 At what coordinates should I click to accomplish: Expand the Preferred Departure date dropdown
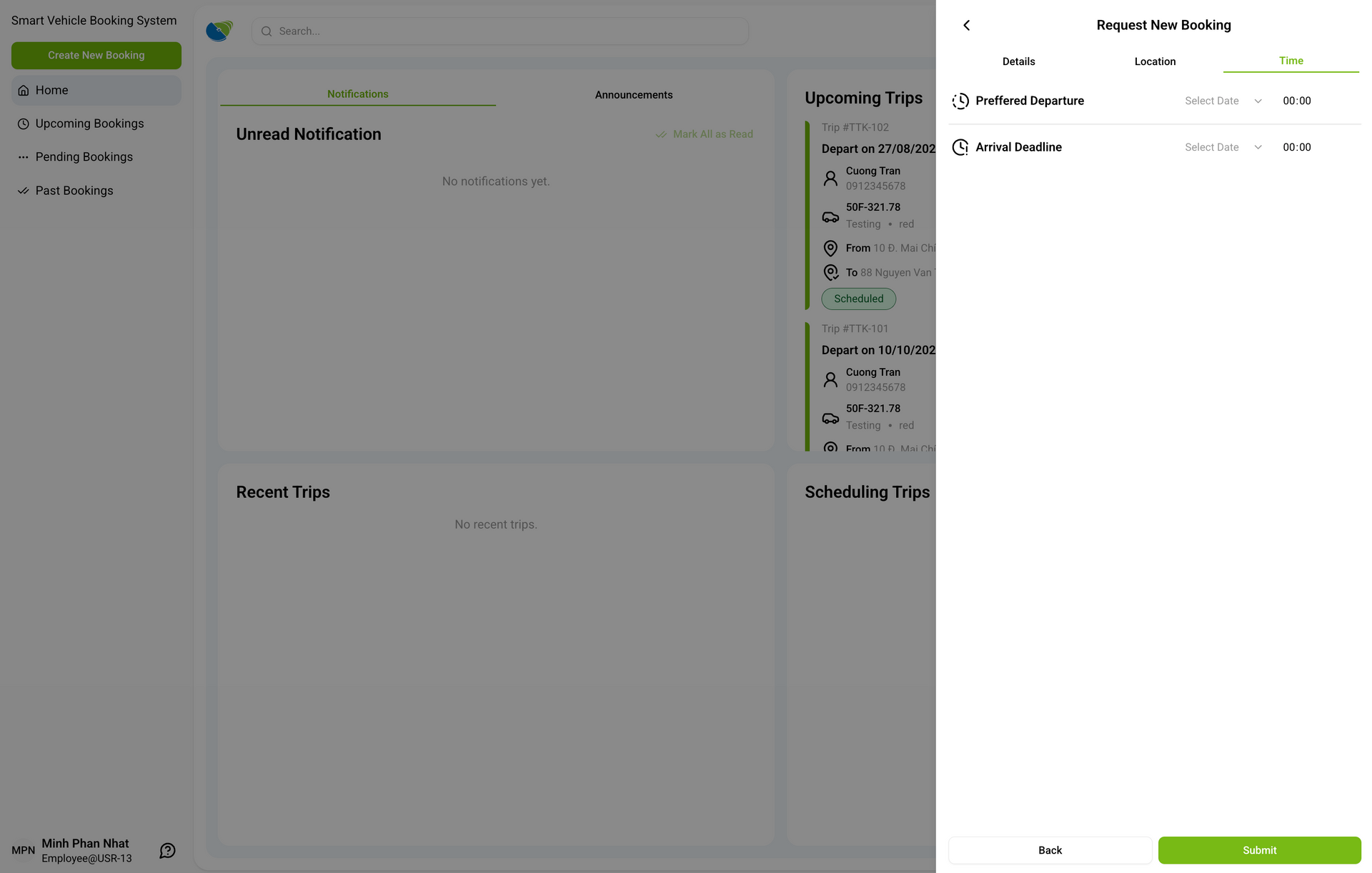point(1223,101)
